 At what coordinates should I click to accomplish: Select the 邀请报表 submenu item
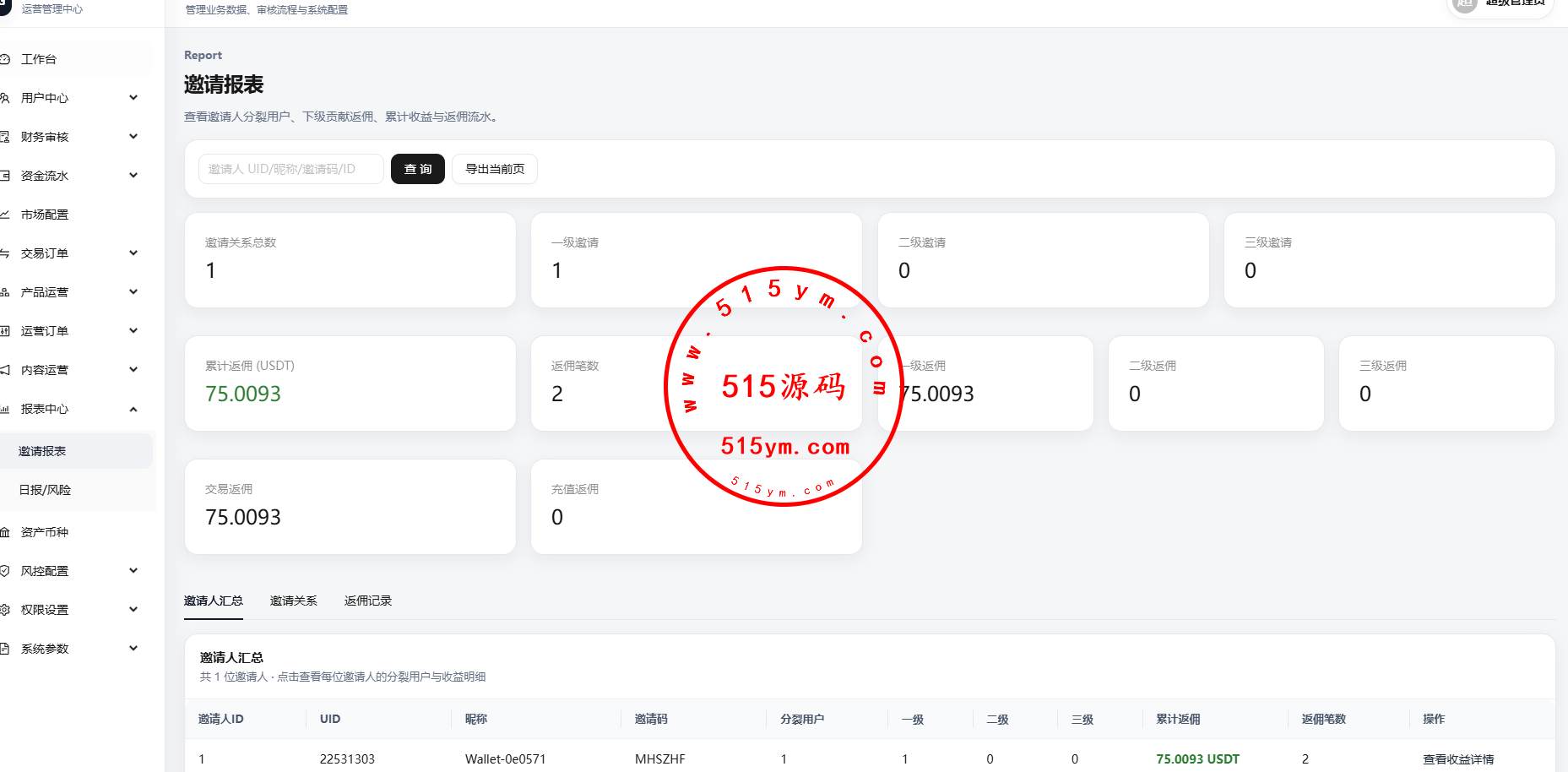coord(76,451)
